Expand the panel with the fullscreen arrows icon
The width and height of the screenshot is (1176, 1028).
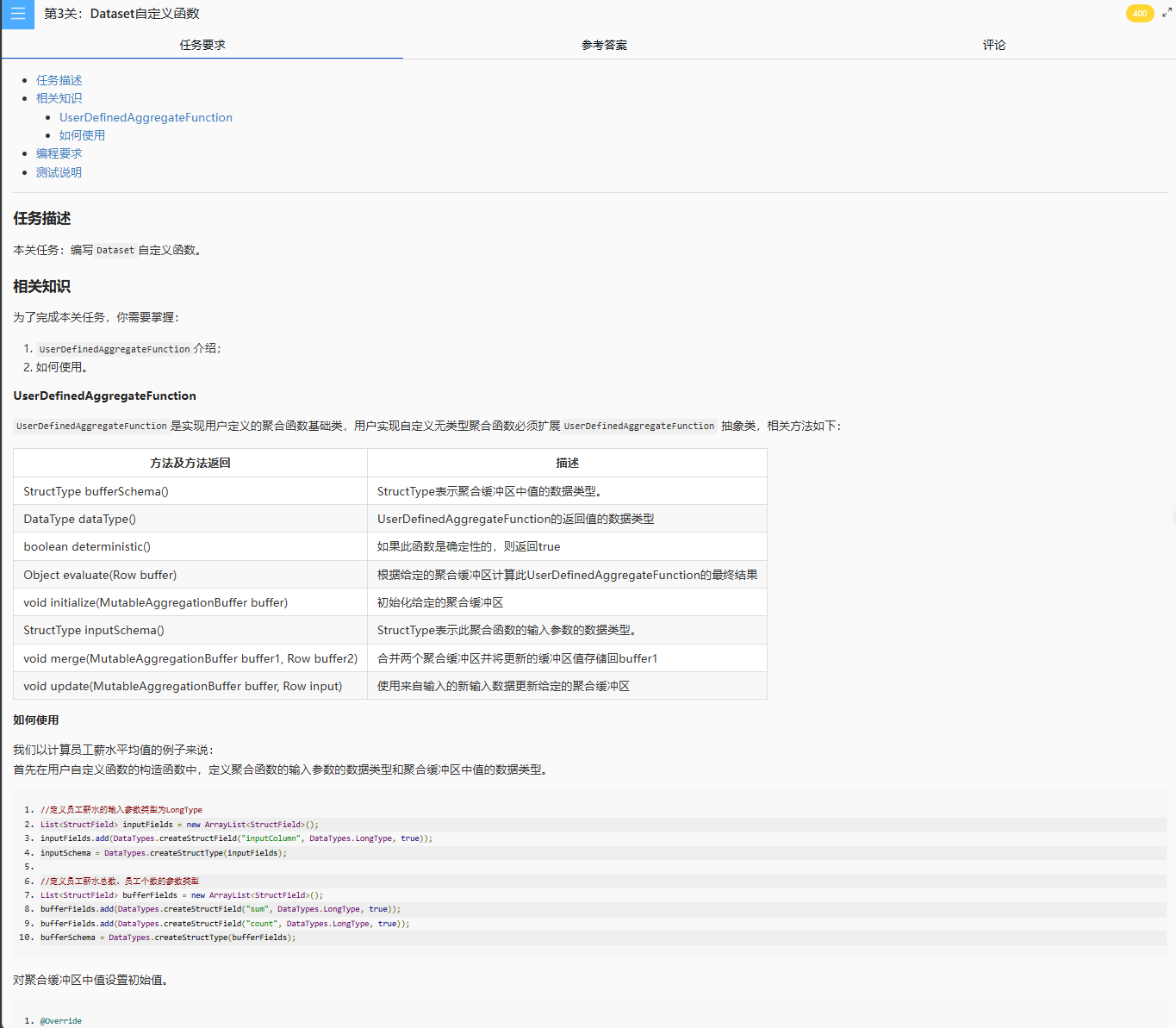[1167, 13]
